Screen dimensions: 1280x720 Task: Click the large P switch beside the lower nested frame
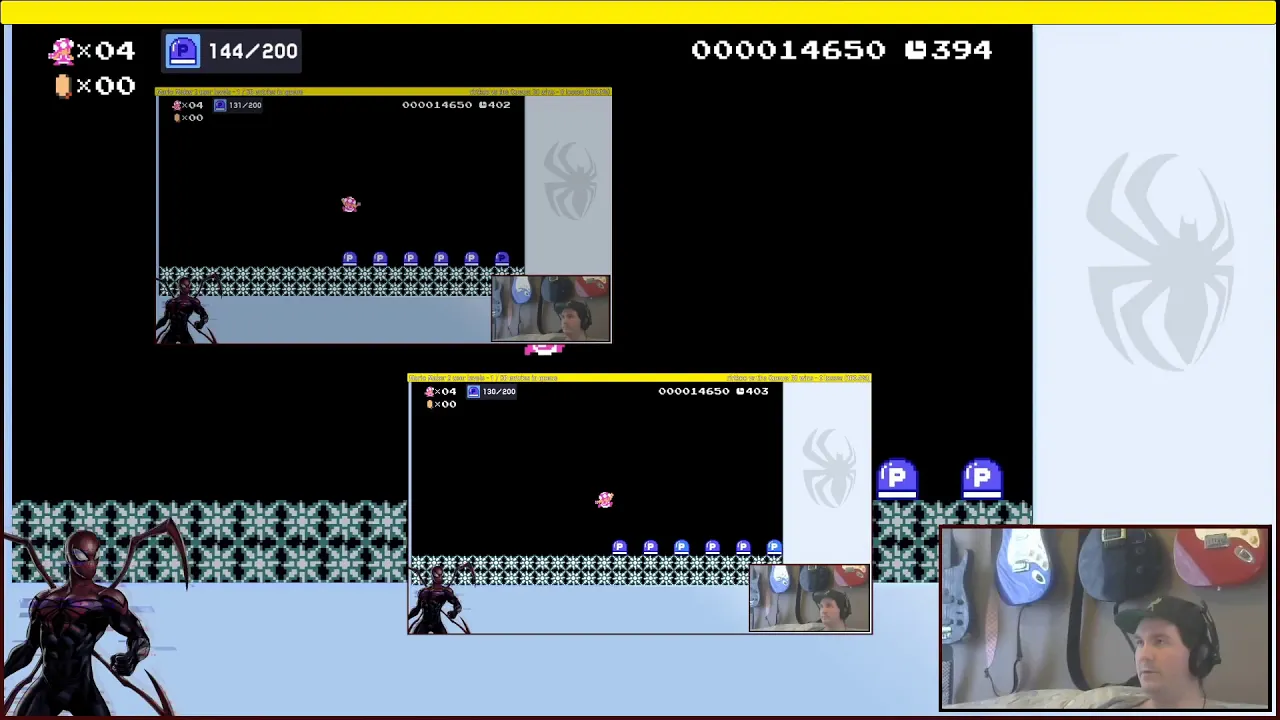897,478
